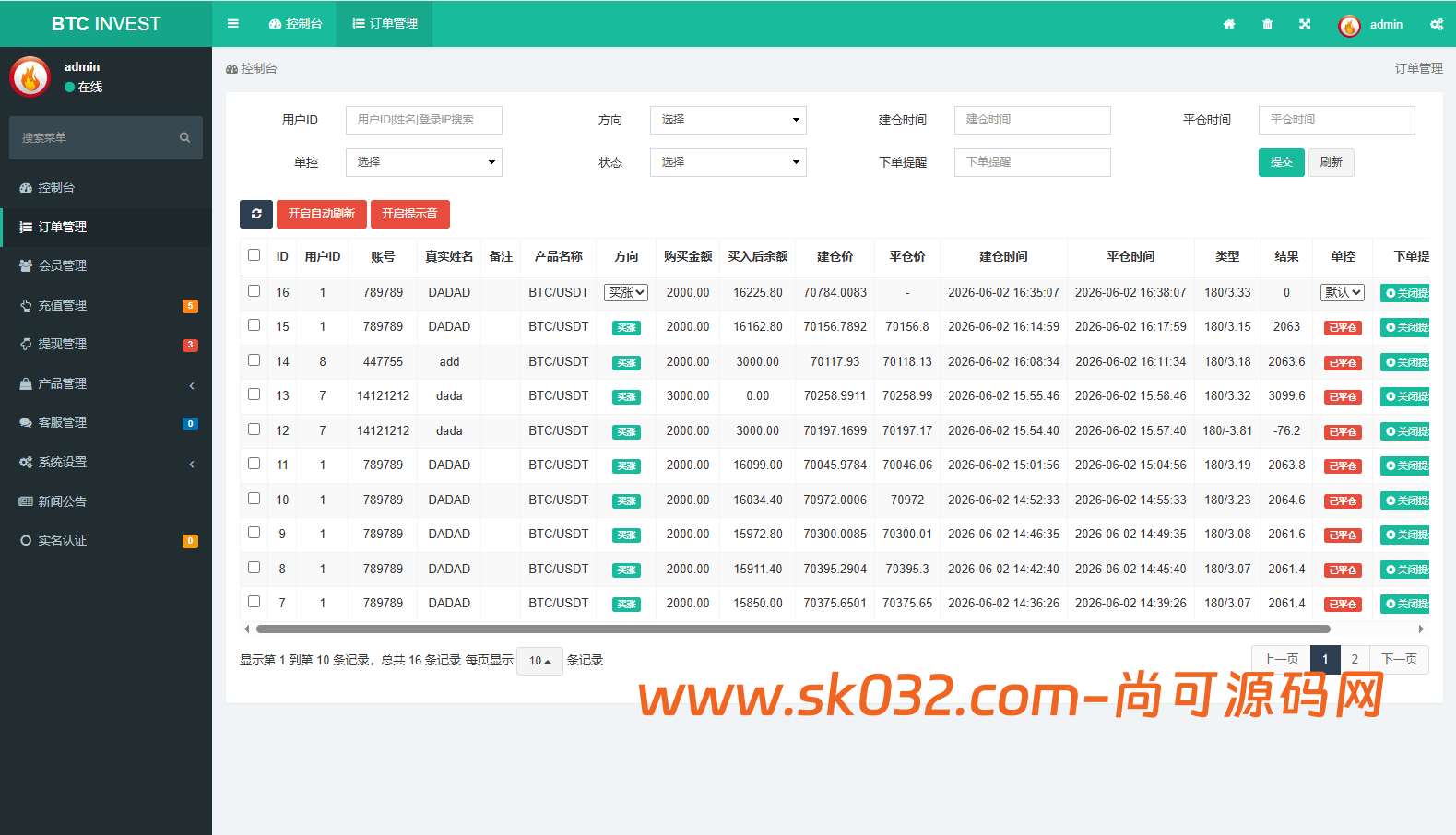Open 控制台 in sidebar menu
The width and height of the screenshot is (1456, 835).
(106, 187)
